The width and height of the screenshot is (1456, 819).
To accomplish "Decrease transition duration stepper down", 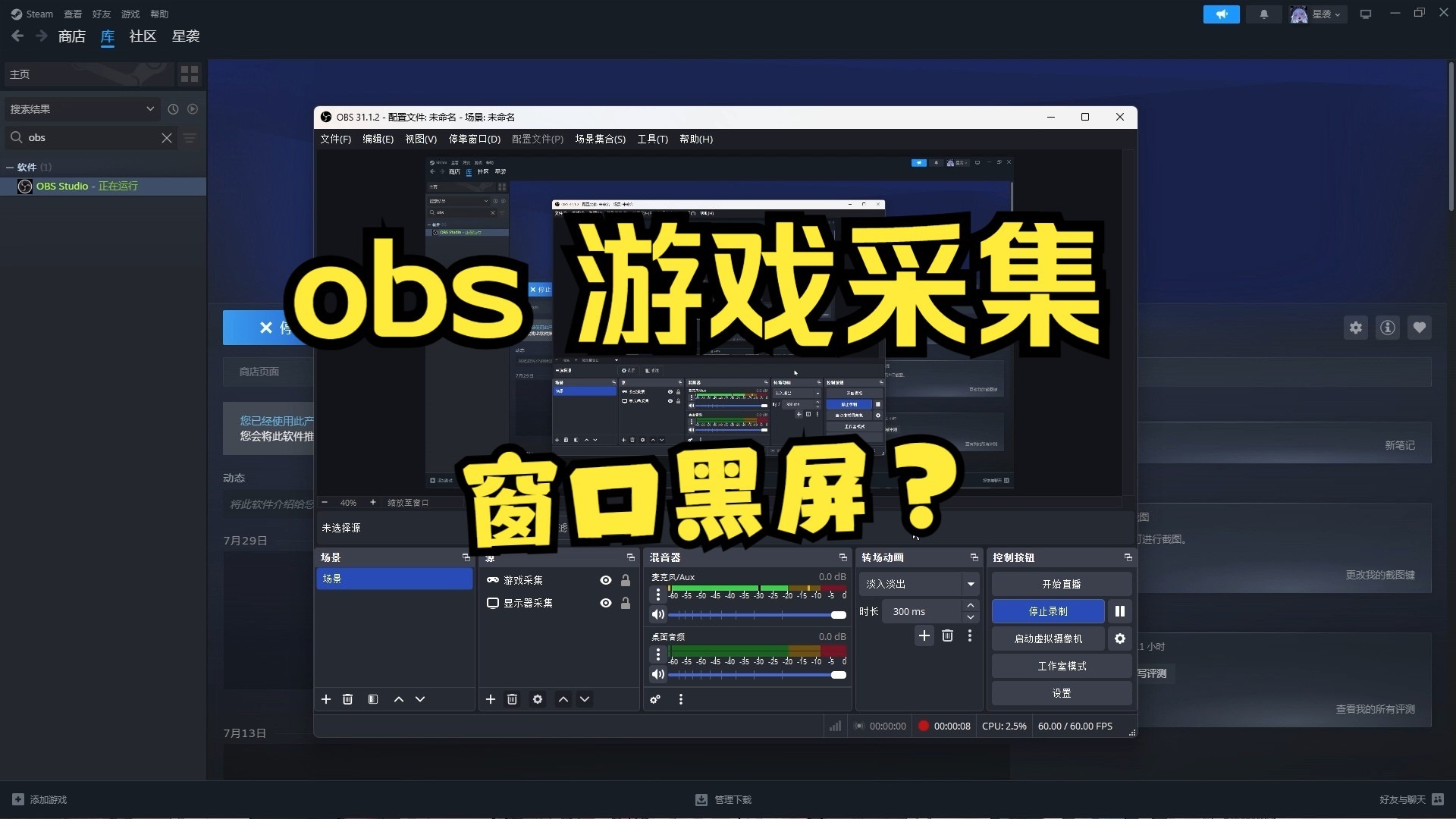I will point(971,617).
